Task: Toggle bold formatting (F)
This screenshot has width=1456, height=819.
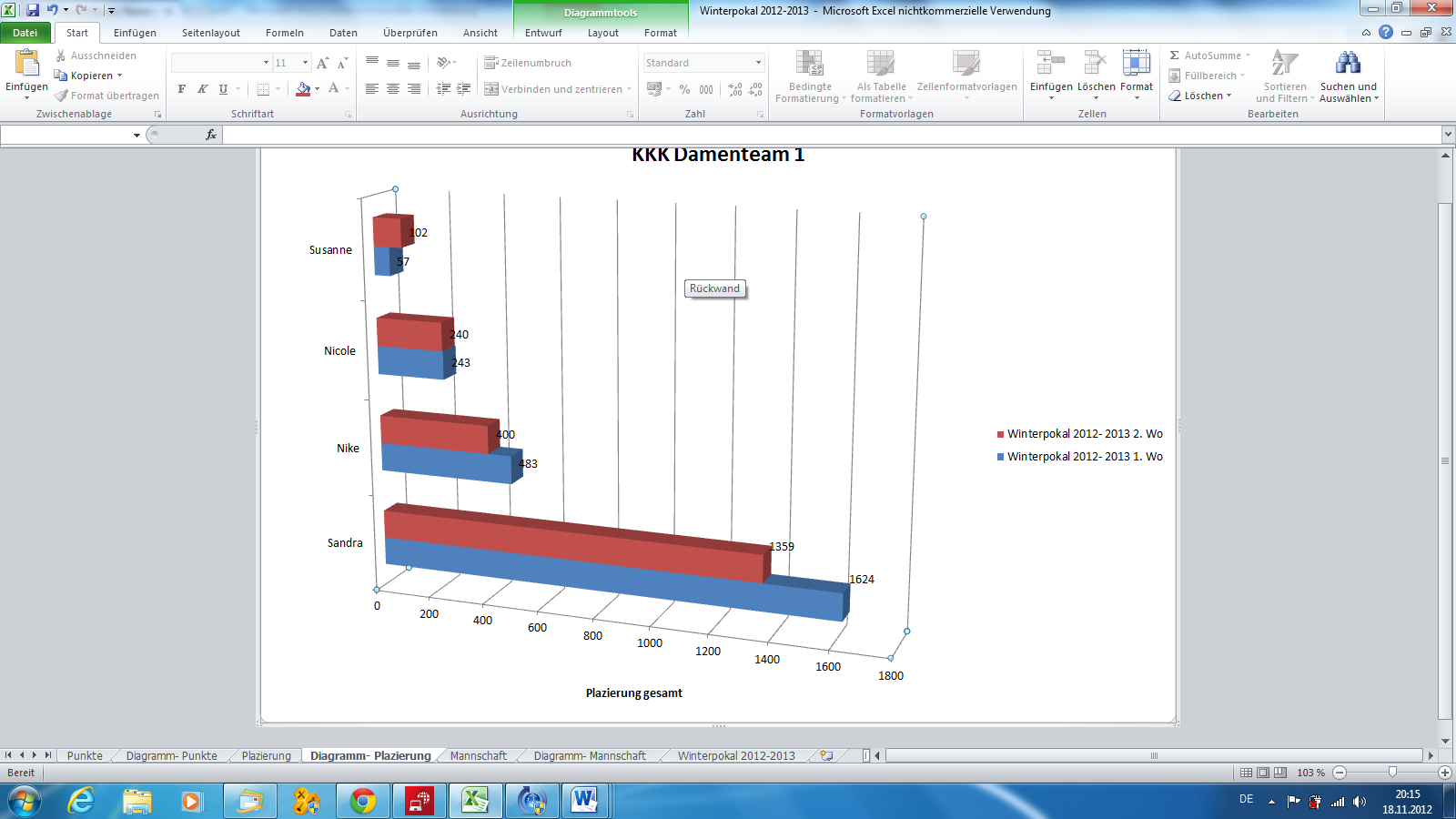Action: [x=182, y=89]
